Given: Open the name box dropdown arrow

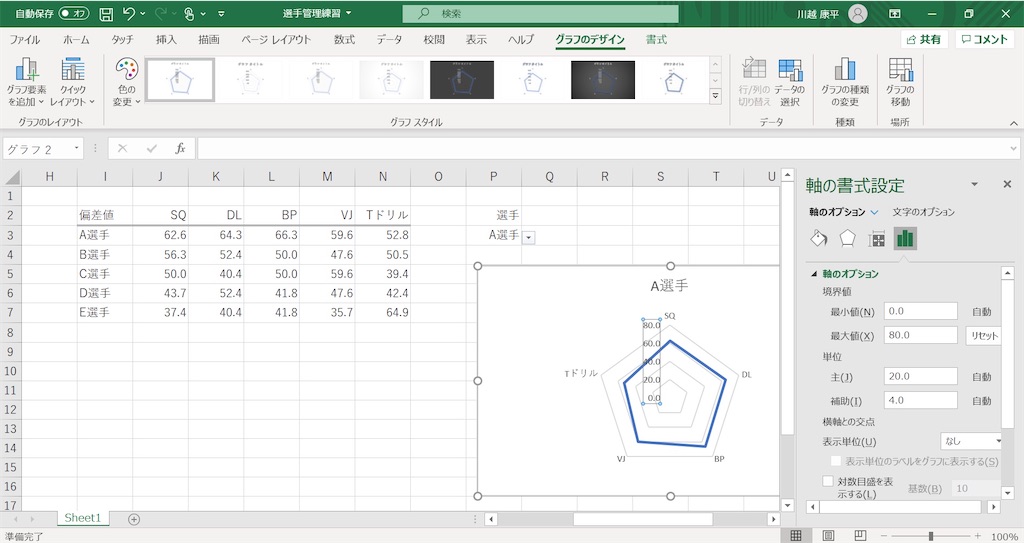Looking at the screenshot, I should click(x=76, y=149).
